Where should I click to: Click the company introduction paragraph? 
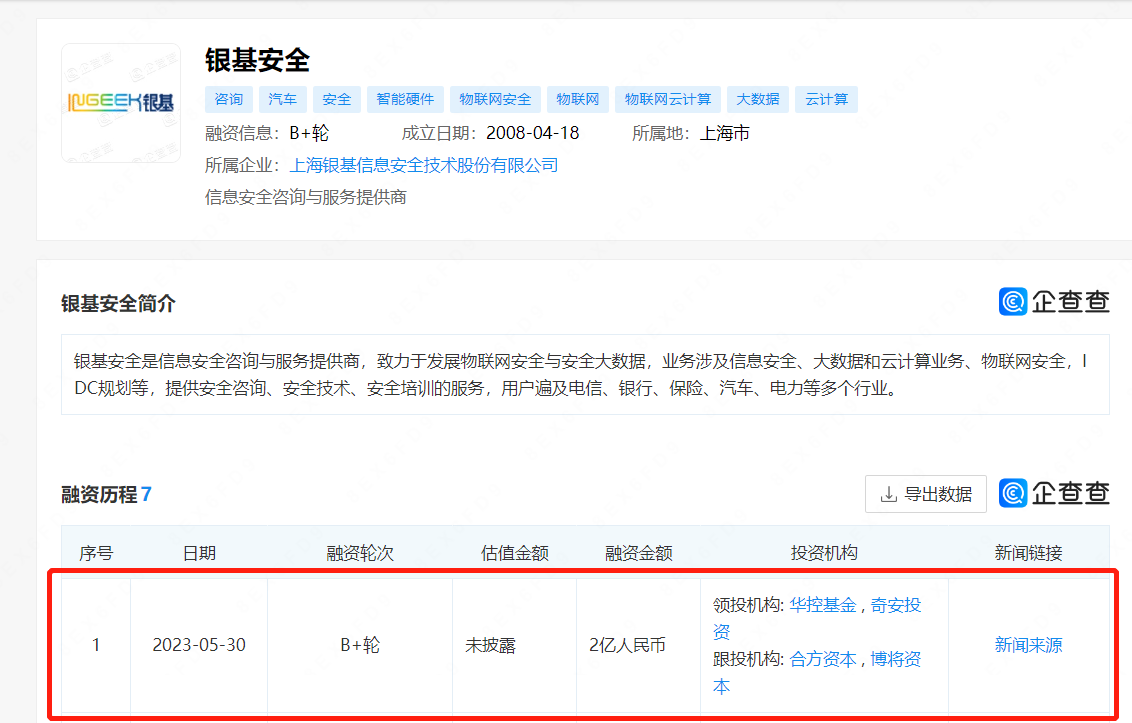point(585,374)
